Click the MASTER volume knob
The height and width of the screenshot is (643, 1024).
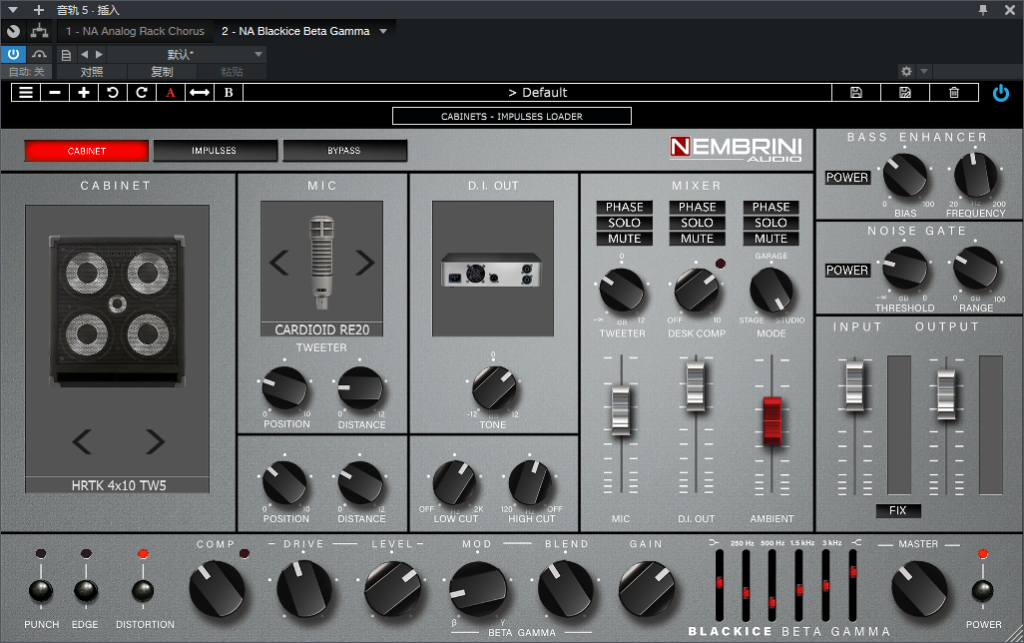[920, 589]
